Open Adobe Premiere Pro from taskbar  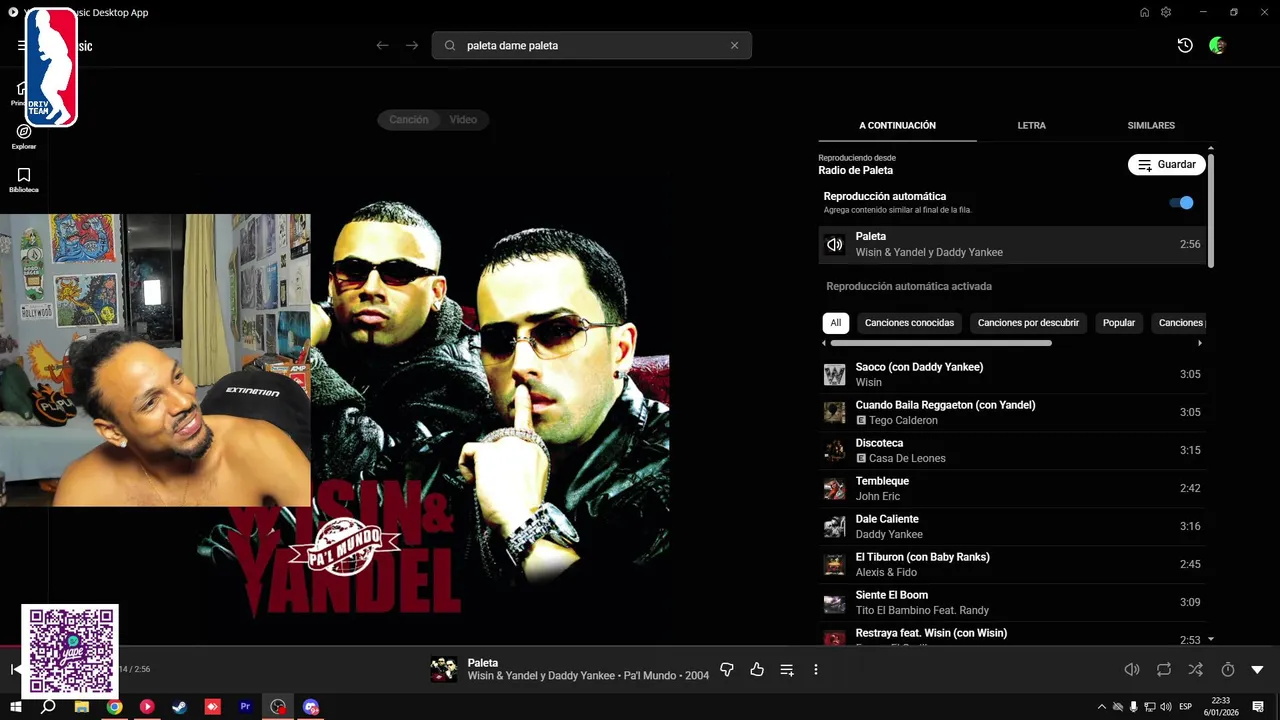(245, 706)
